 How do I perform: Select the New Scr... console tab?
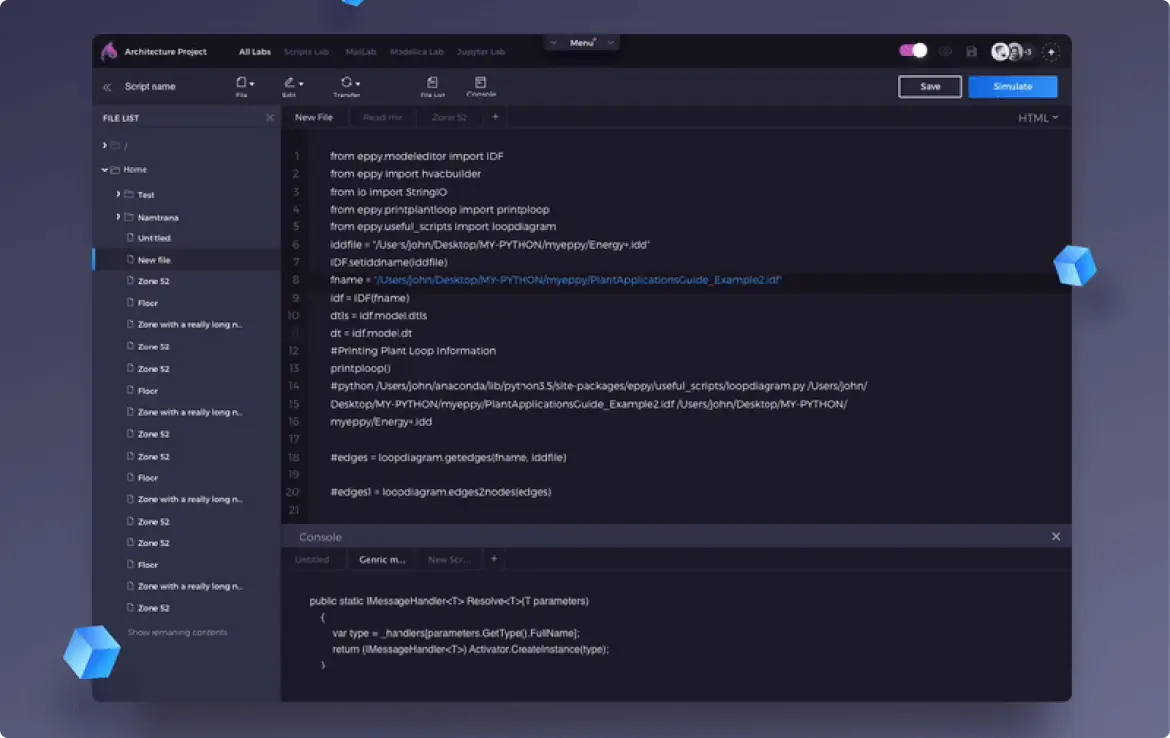point(449,559)
